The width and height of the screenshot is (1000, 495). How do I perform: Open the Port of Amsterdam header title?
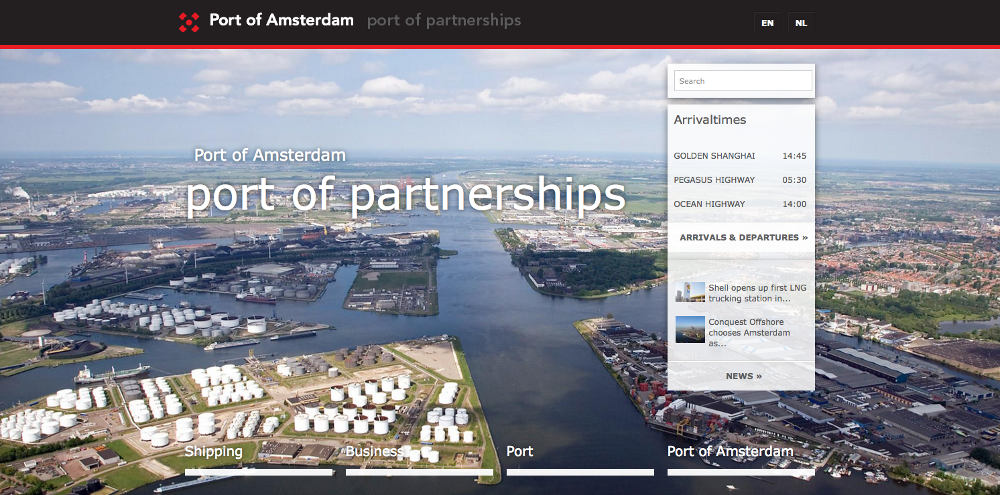click(281, 20)
